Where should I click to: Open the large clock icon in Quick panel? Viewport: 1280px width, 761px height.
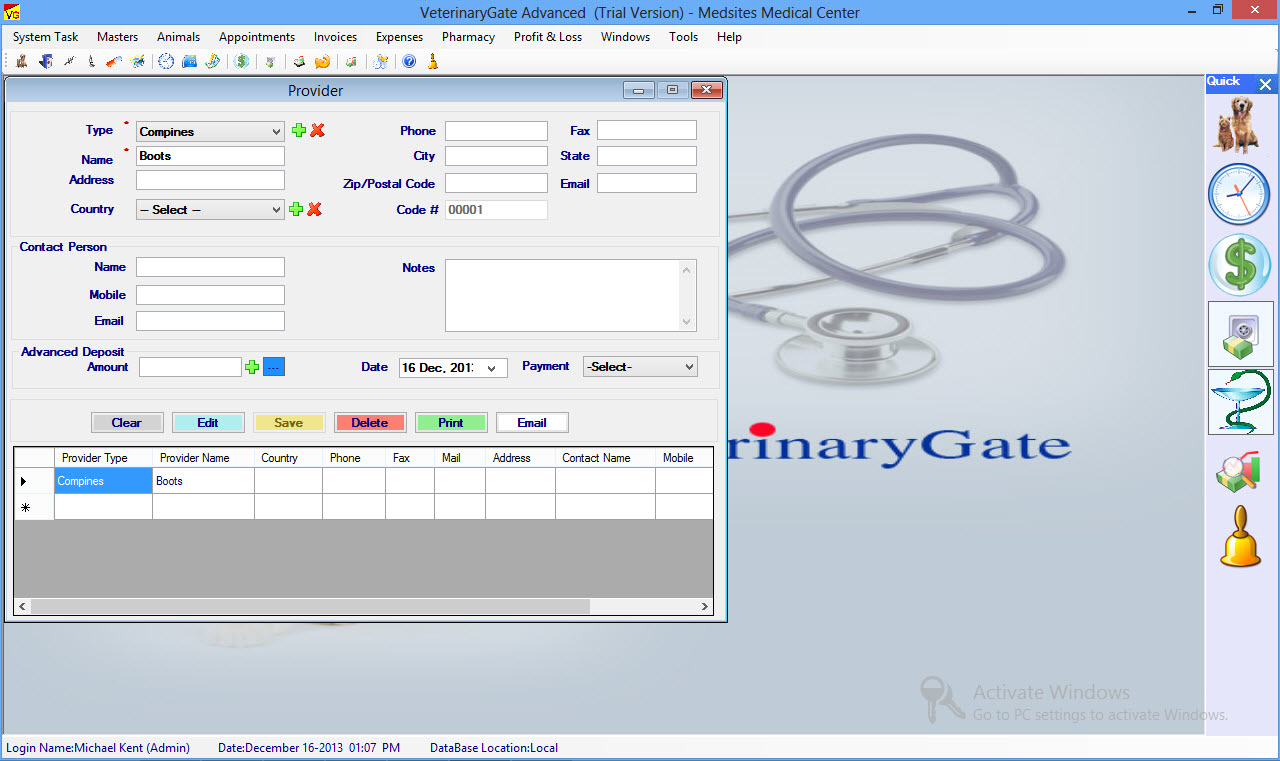point(1240,194)
